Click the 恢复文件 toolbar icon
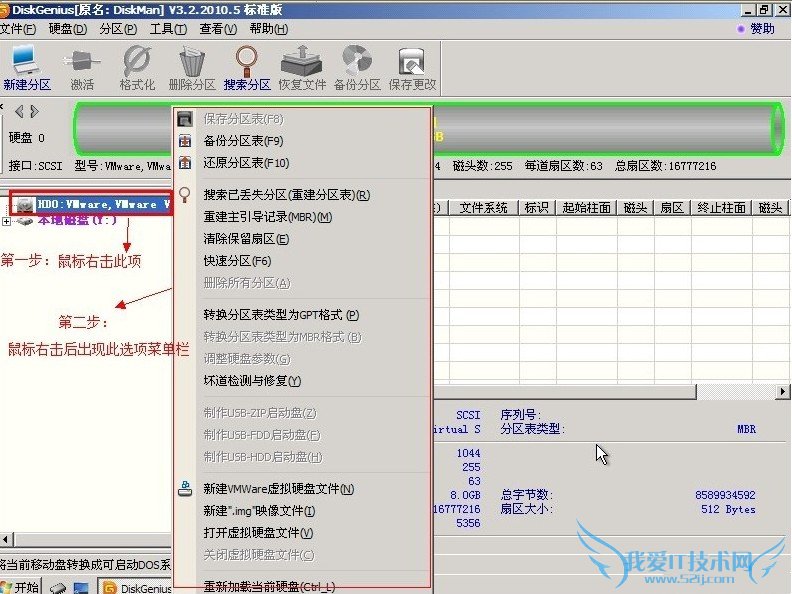The image size is (792, 594). click(302, 68)
